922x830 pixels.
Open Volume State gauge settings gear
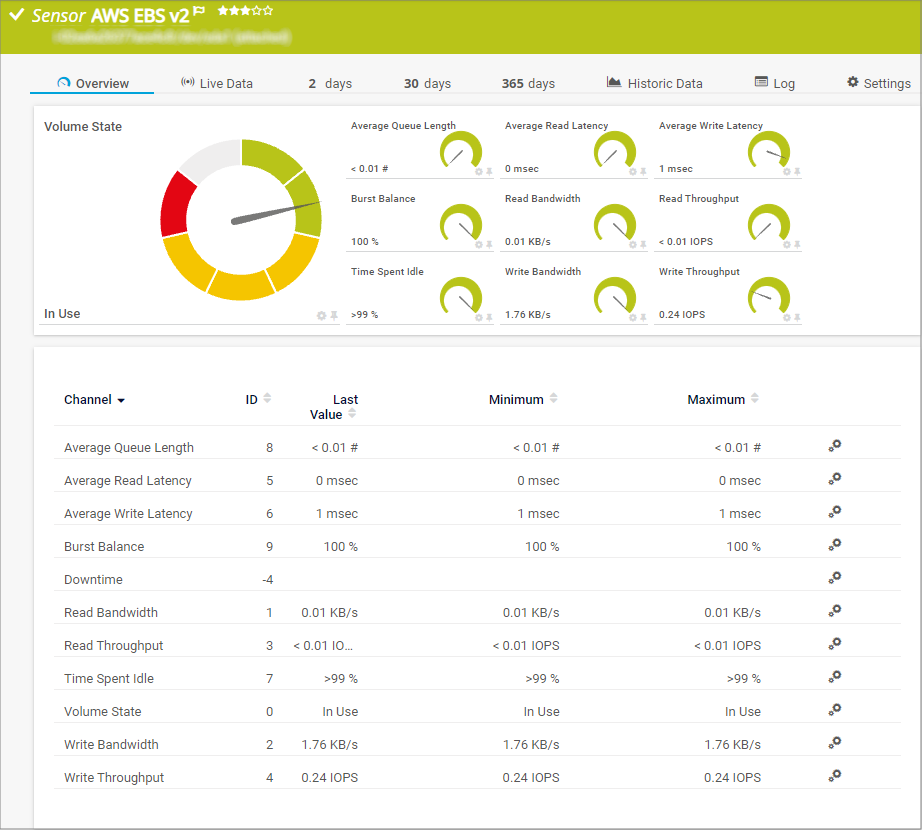pos(321,316)
